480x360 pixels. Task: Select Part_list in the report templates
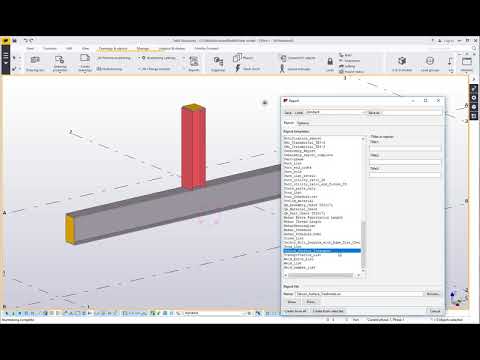293,163
